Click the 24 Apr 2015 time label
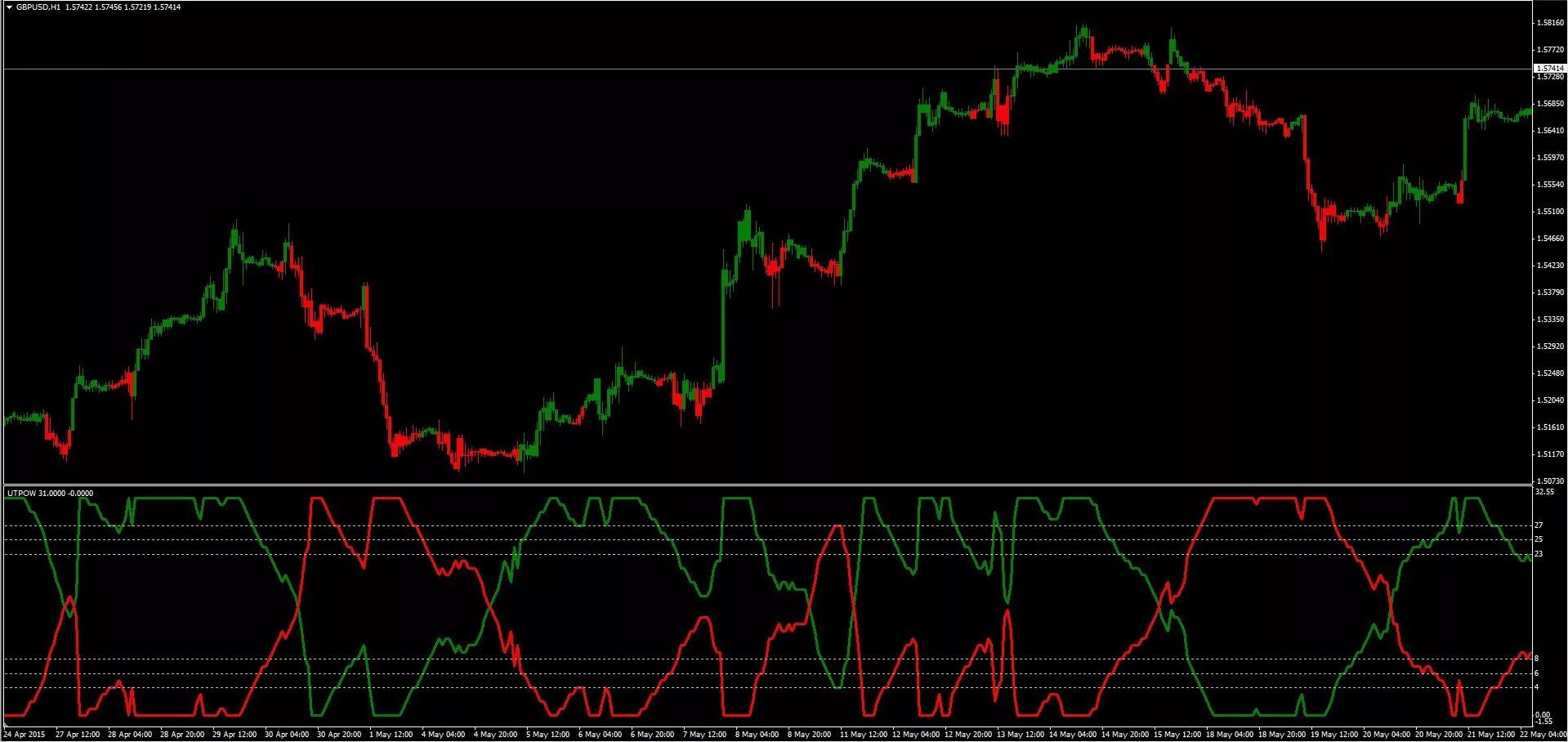Screen dimensions: 1568x742 (25, 735)
